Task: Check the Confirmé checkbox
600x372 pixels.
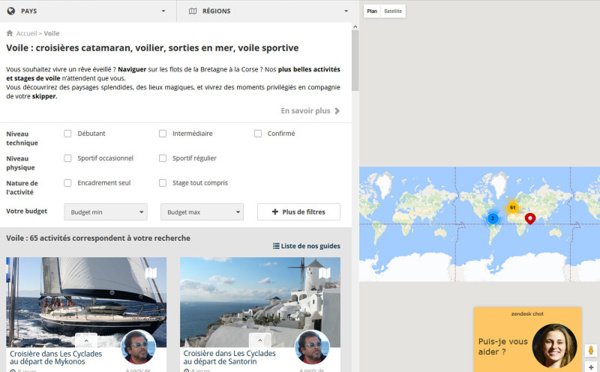Action: pos(258,134)
